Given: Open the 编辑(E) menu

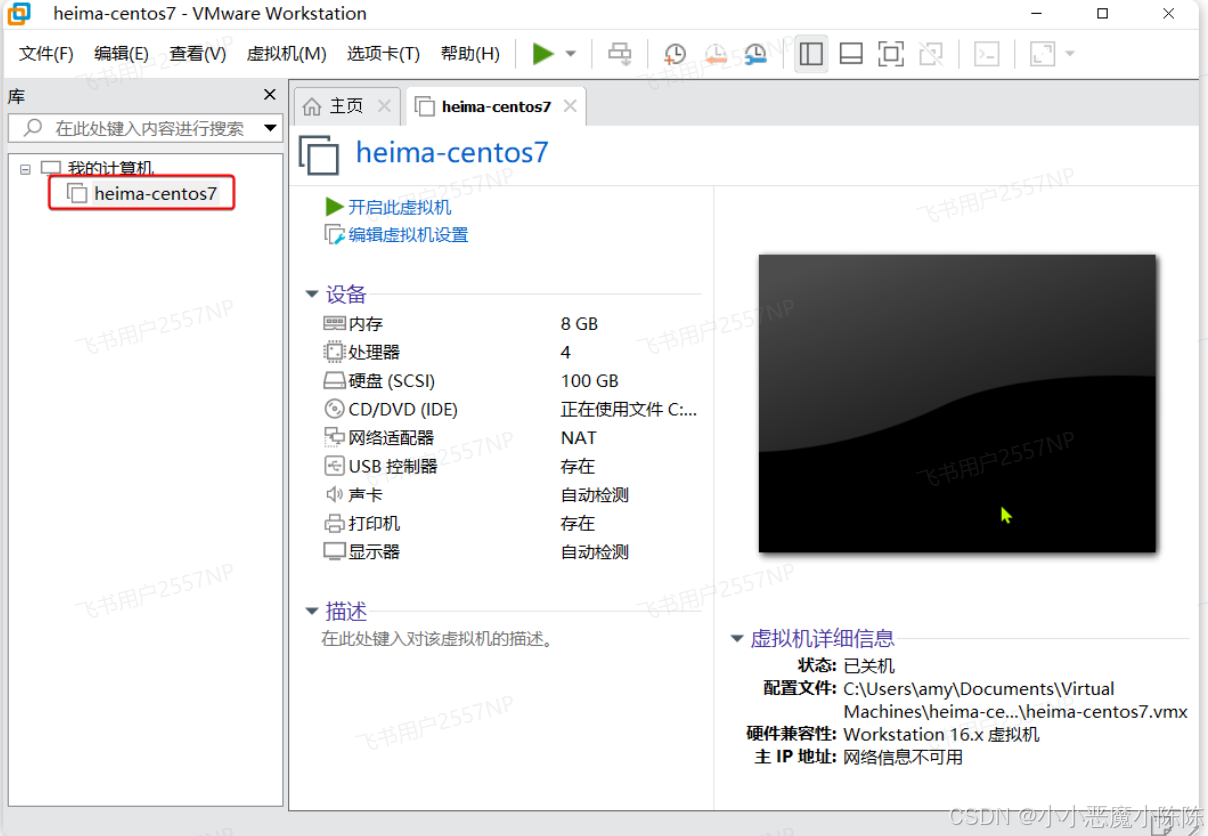Looking at the screenshot, I should (x=121, y=54).
